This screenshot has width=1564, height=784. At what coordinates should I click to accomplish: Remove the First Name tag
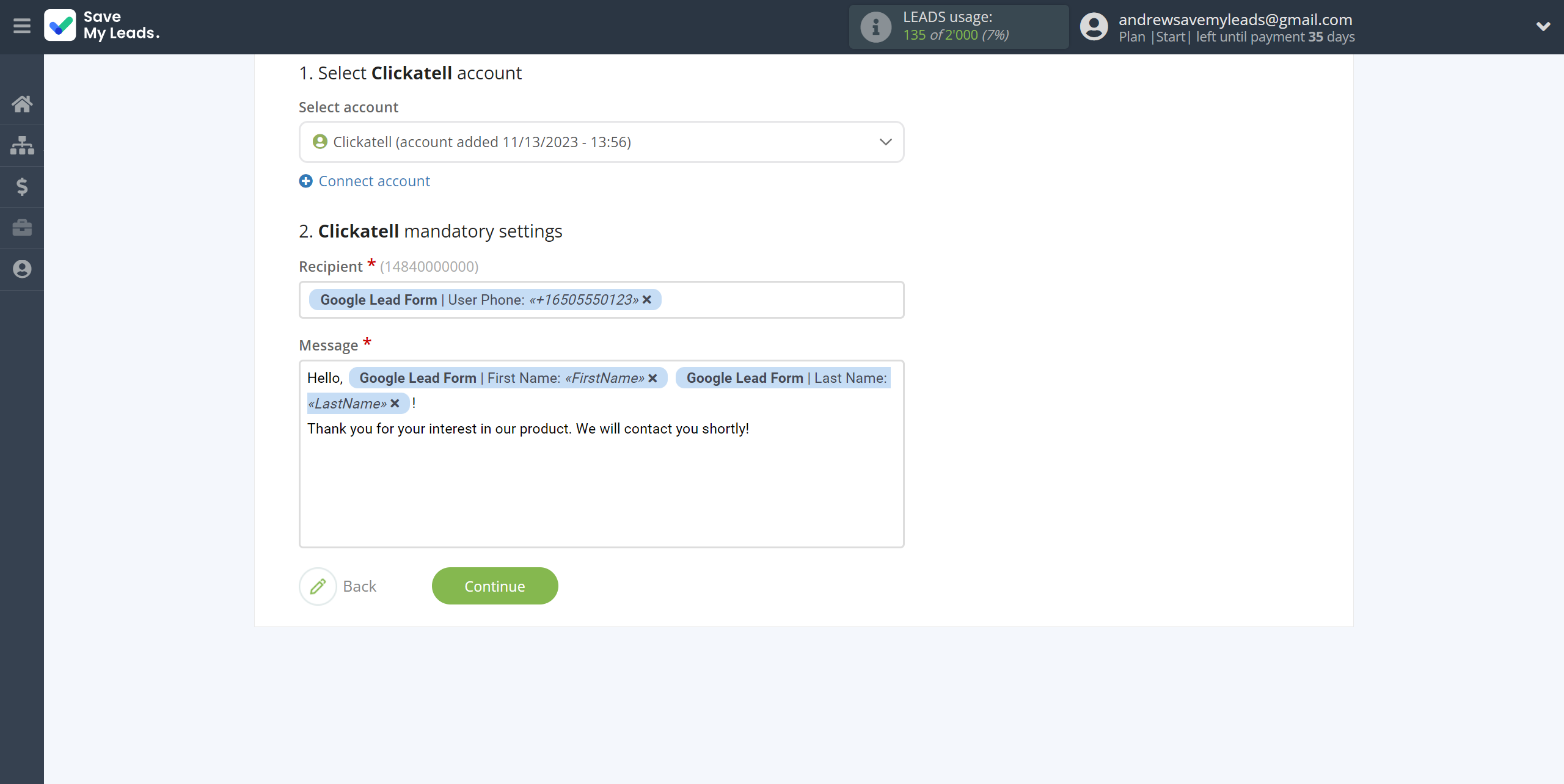click(x=653, y=378)
